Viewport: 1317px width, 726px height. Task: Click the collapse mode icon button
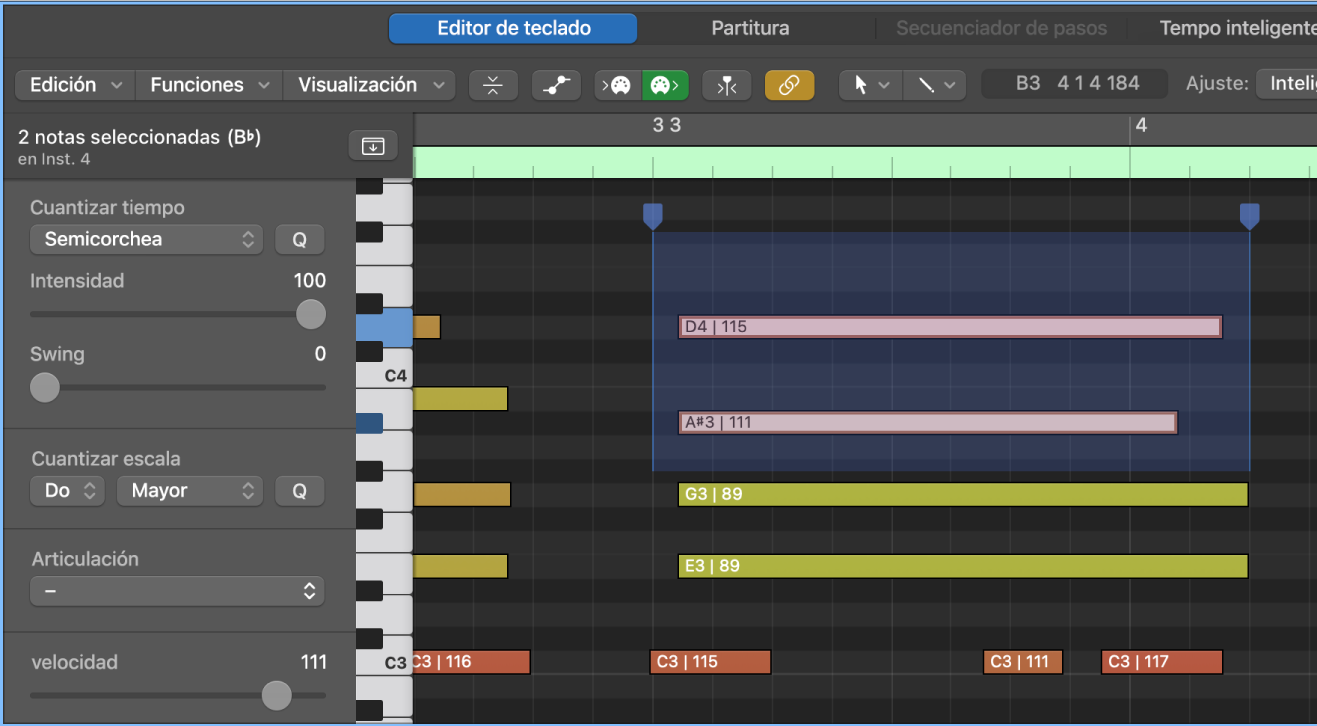click(492, 85)
